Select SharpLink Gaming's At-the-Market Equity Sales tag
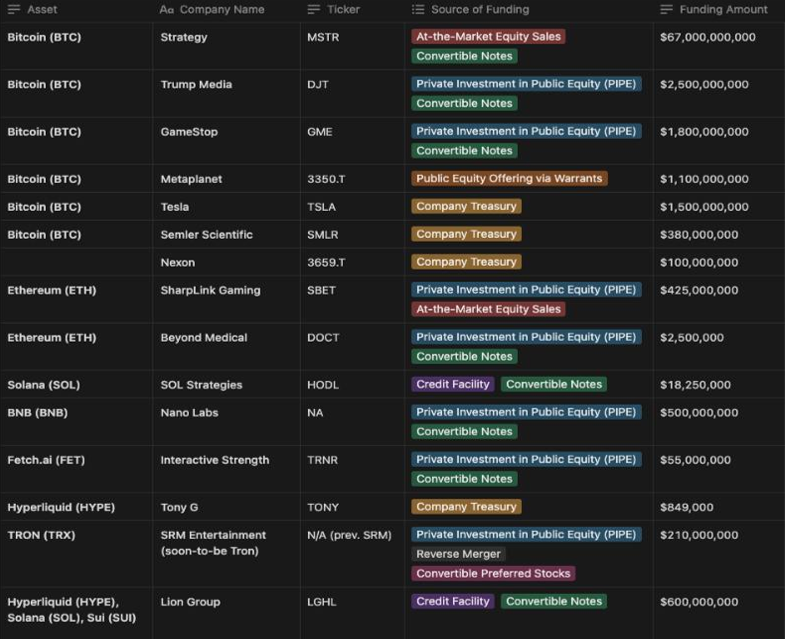 pyautogui.click(x=488, y=309)
